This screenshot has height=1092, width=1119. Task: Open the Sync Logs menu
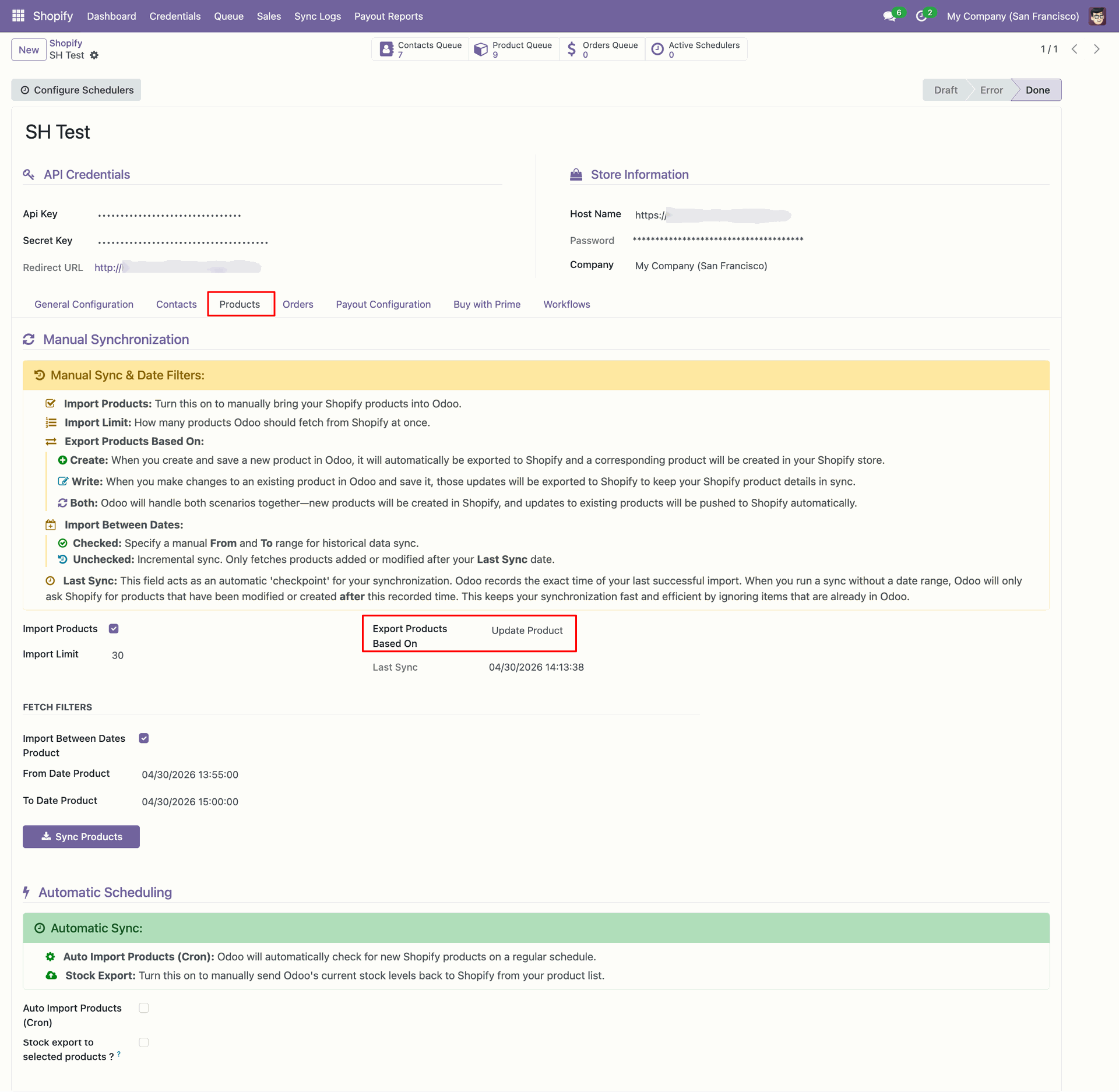tap(318, 16)
